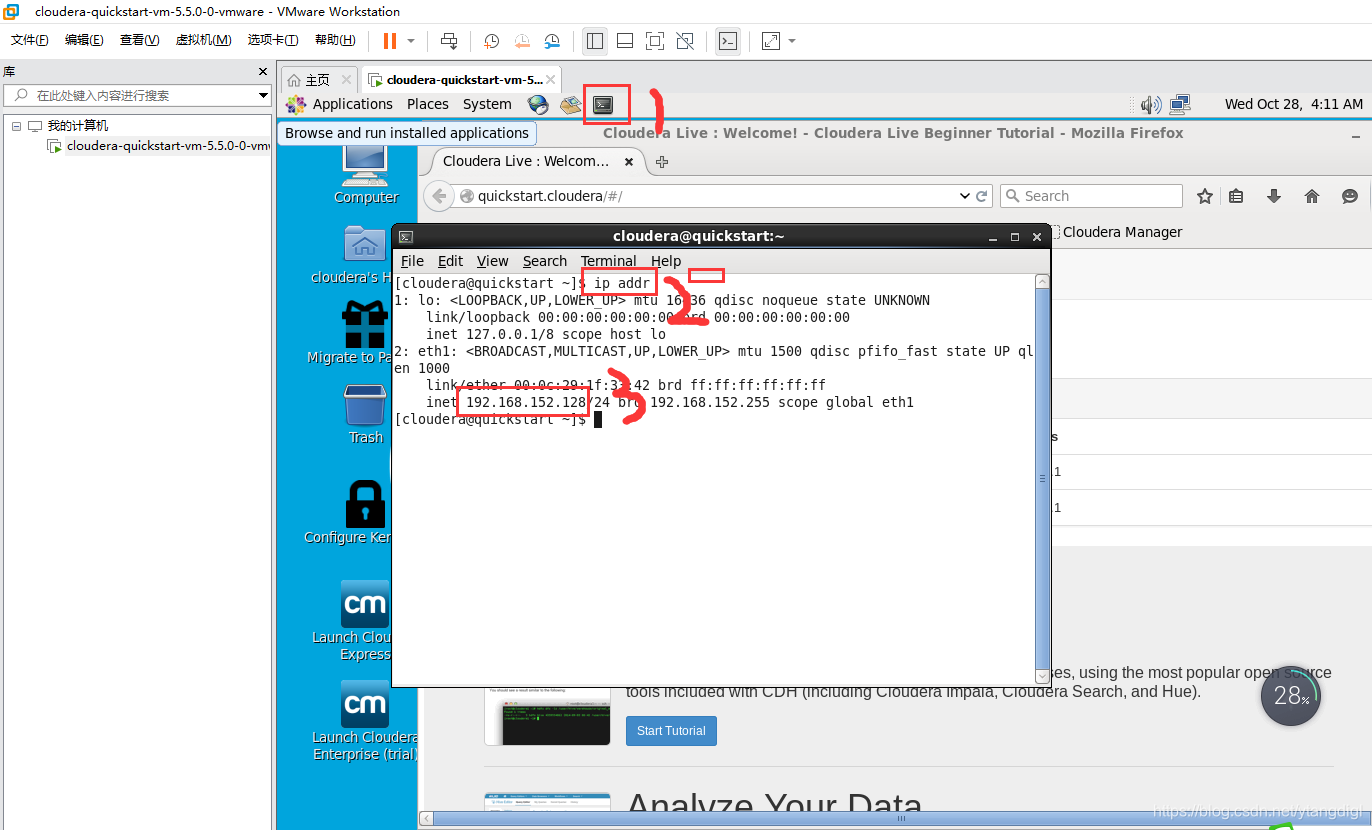Click the stretch guest display icon
Viewport: 1372px width, 830px height.
771,41
